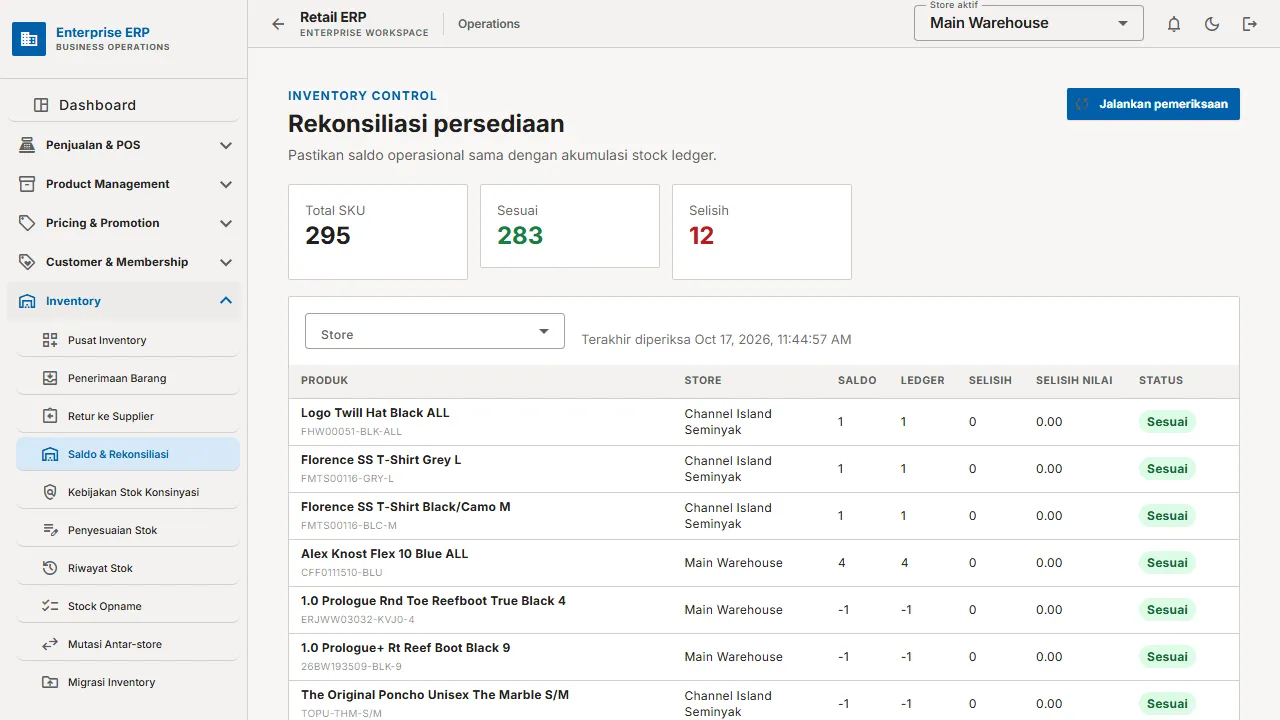Click the back arrow beside Retail ERP
Viewport: 1280px width, 720px height.
pos(278,24)
